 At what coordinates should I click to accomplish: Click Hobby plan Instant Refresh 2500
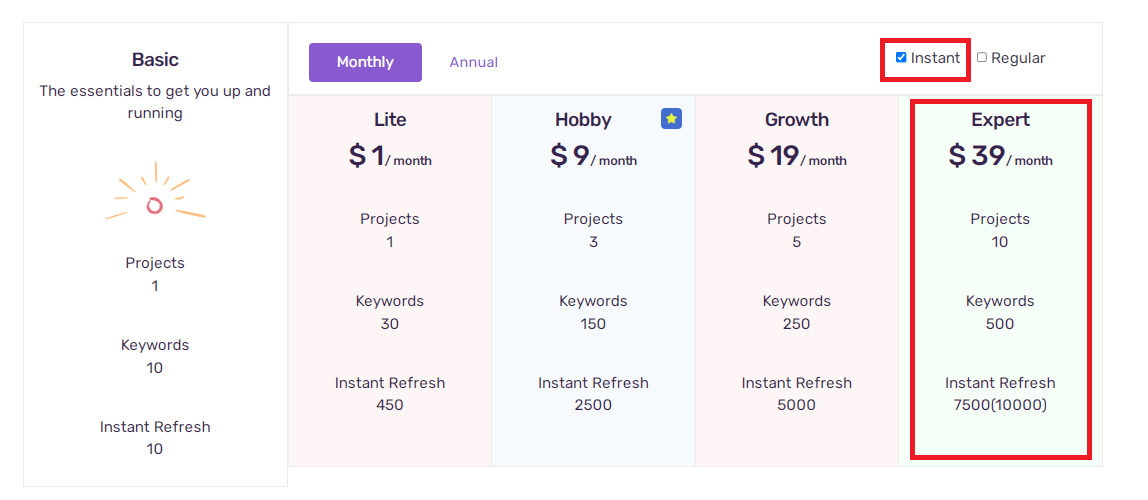click(593, 405)
